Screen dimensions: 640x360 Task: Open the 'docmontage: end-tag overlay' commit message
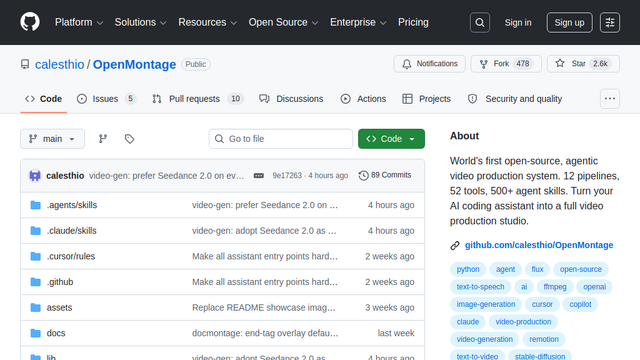(265, 333)
